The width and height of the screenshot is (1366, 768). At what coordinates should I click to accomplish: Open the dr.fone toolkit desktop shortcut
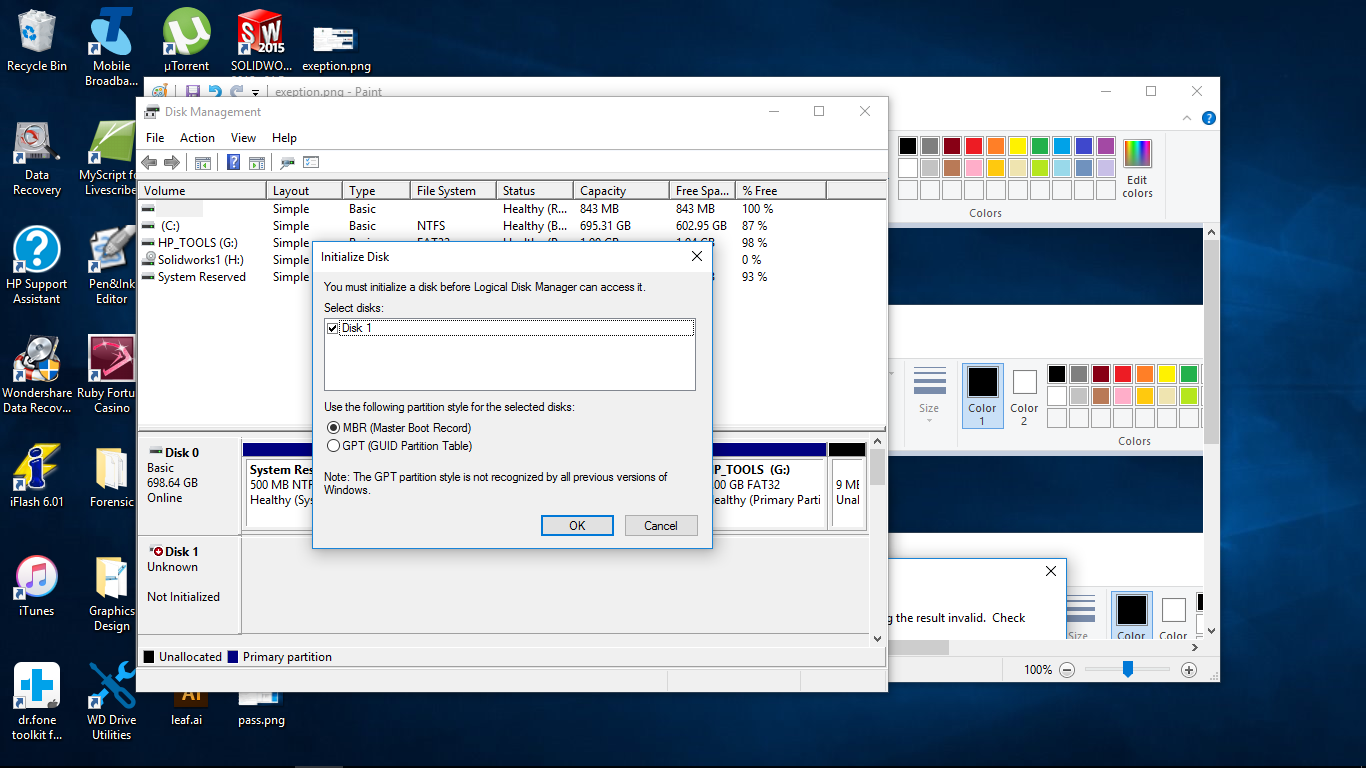(x=37, y=702)
